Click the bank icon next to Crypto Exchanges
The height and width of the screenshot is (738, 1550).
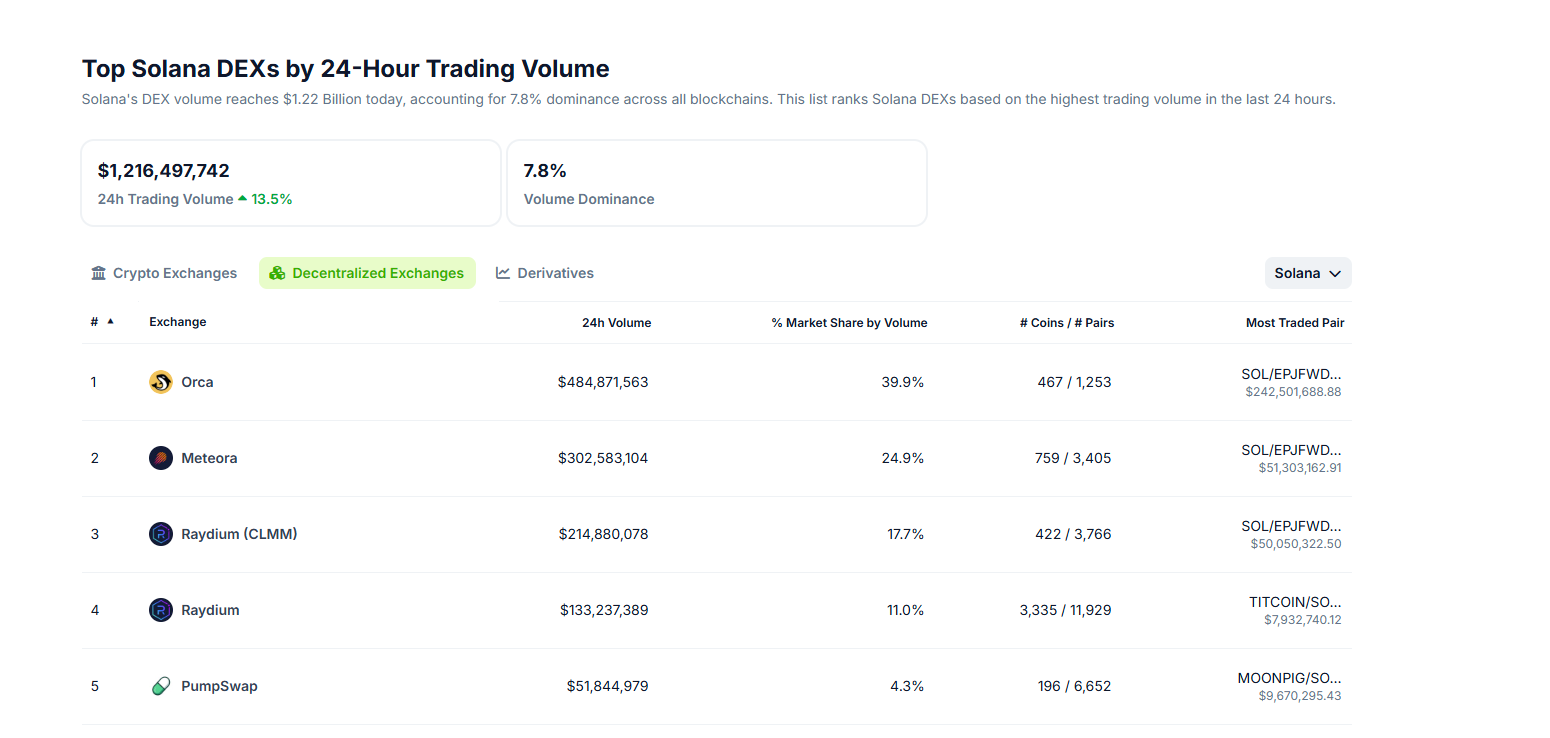[x=98, y=272]
